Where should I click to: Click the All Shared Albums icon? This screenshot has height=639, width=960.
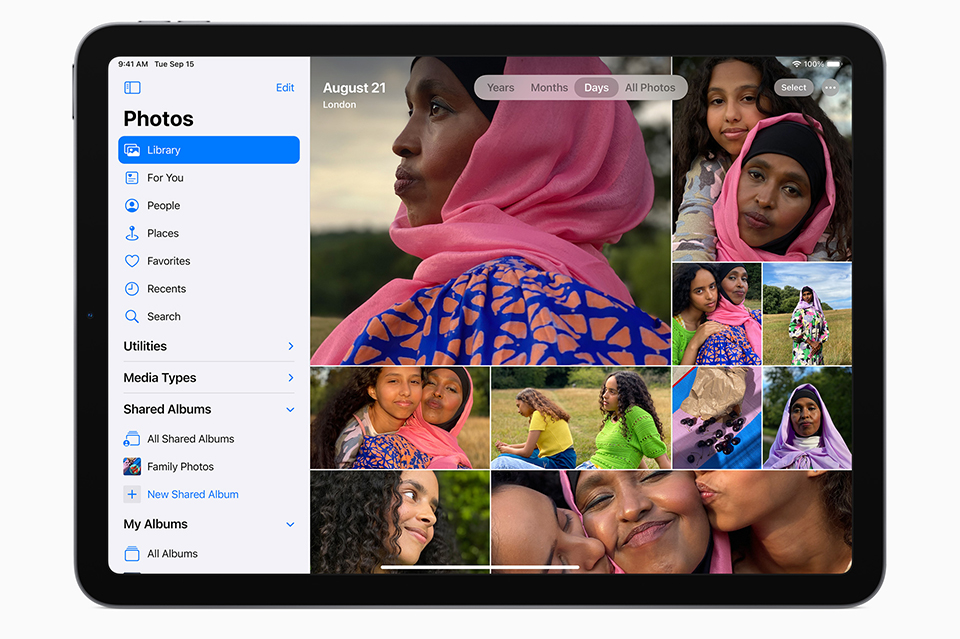[x=132, y=438]
